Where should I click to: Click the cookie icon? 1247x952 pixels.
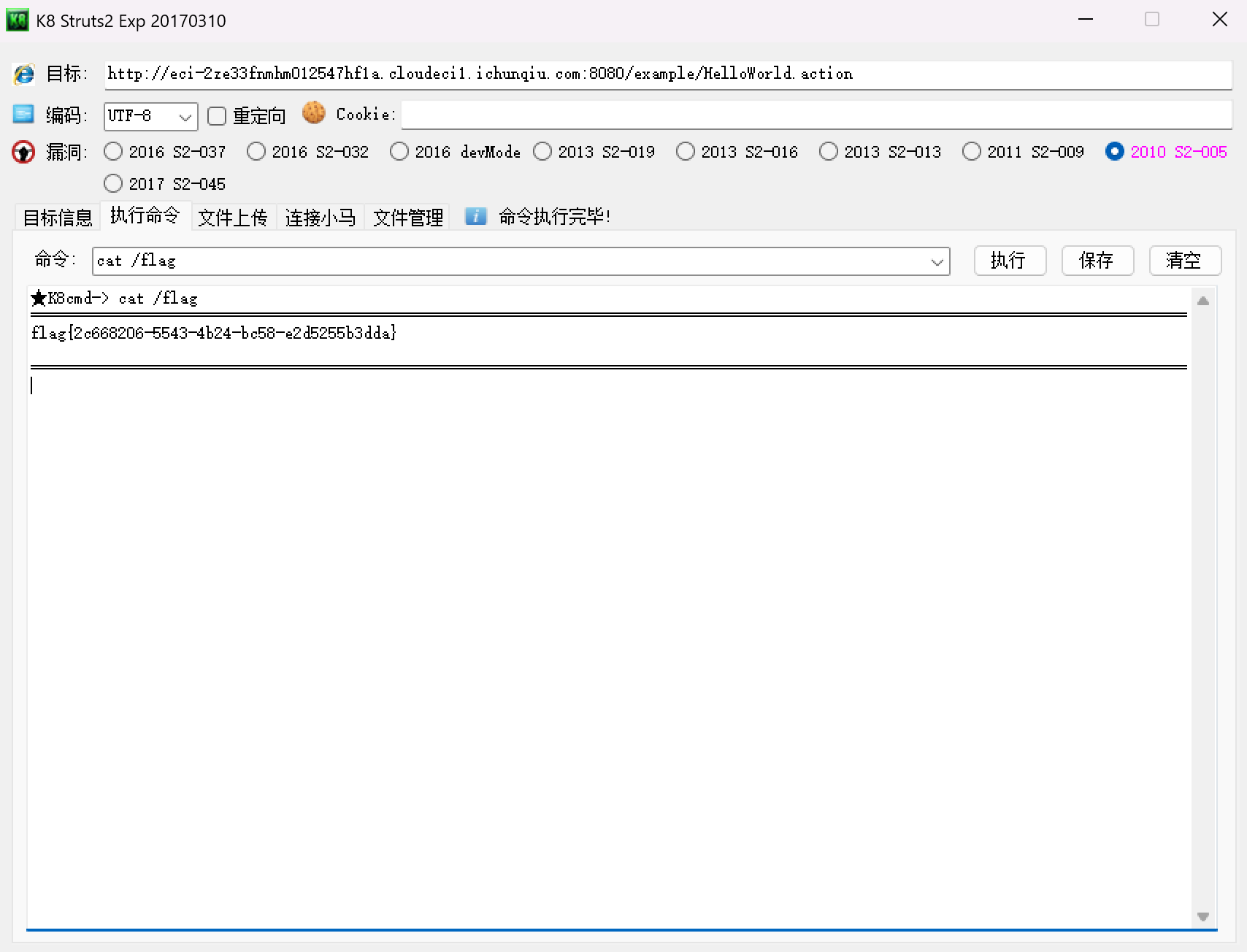313,112
